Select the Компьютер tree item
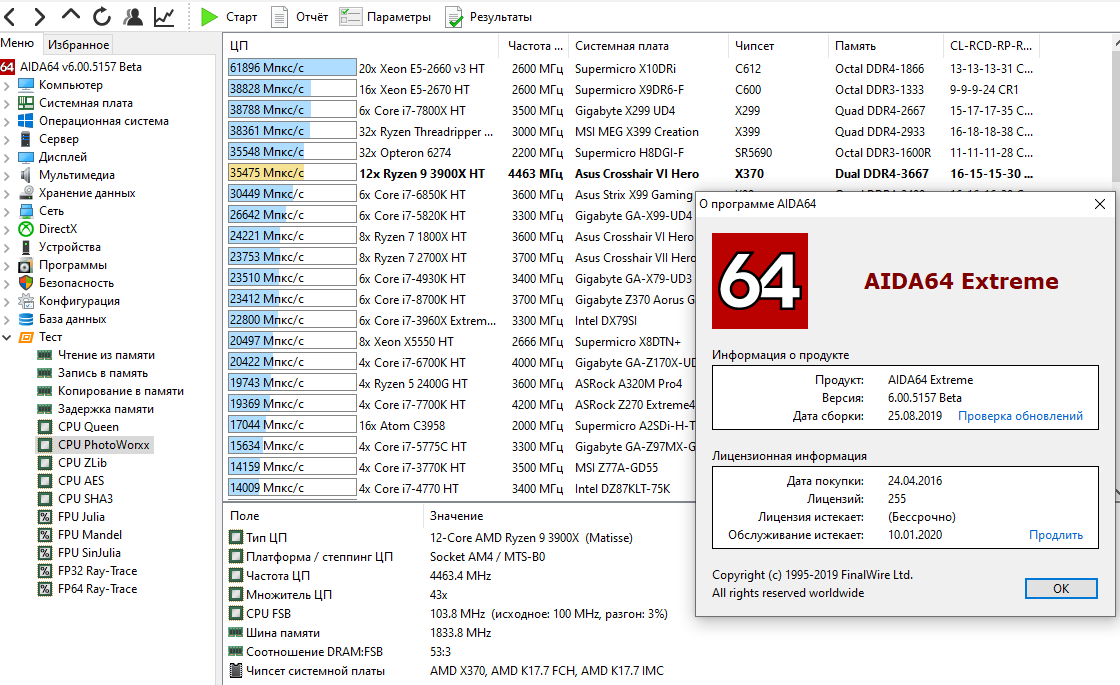The width and height of the screenshot is (1120, 685). click(71, 84)
